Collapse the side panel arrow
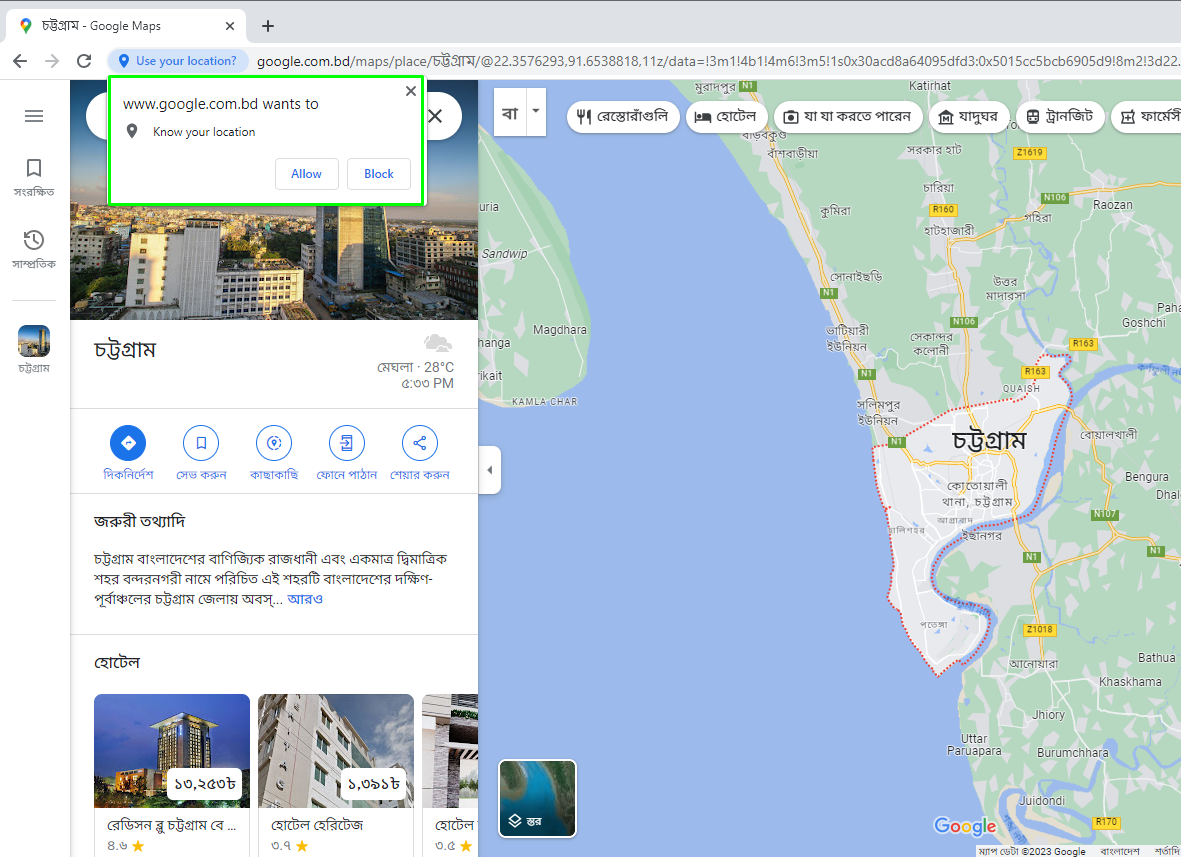This screenshot has width=1181, height=857. coord(490,470)
